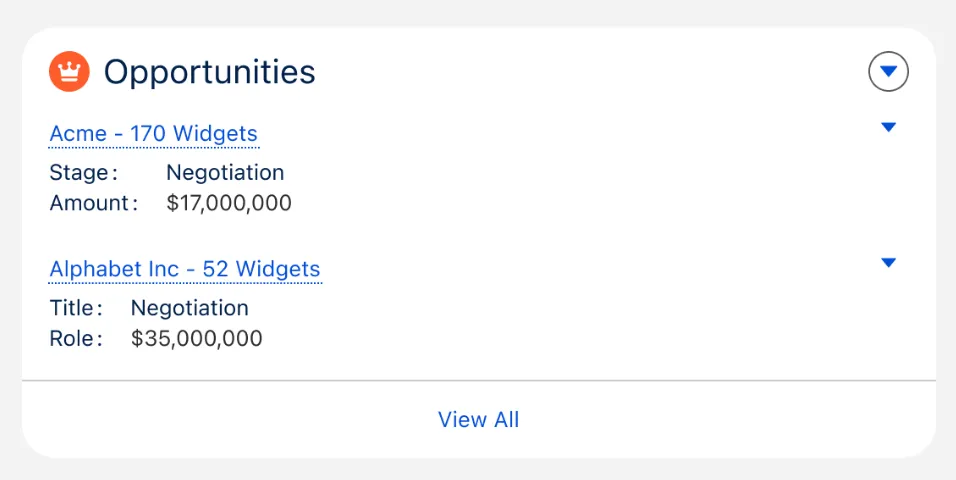Click the empty footer area left of View All
This screenshot has height=480, width=956.
[x=200, y=420]
